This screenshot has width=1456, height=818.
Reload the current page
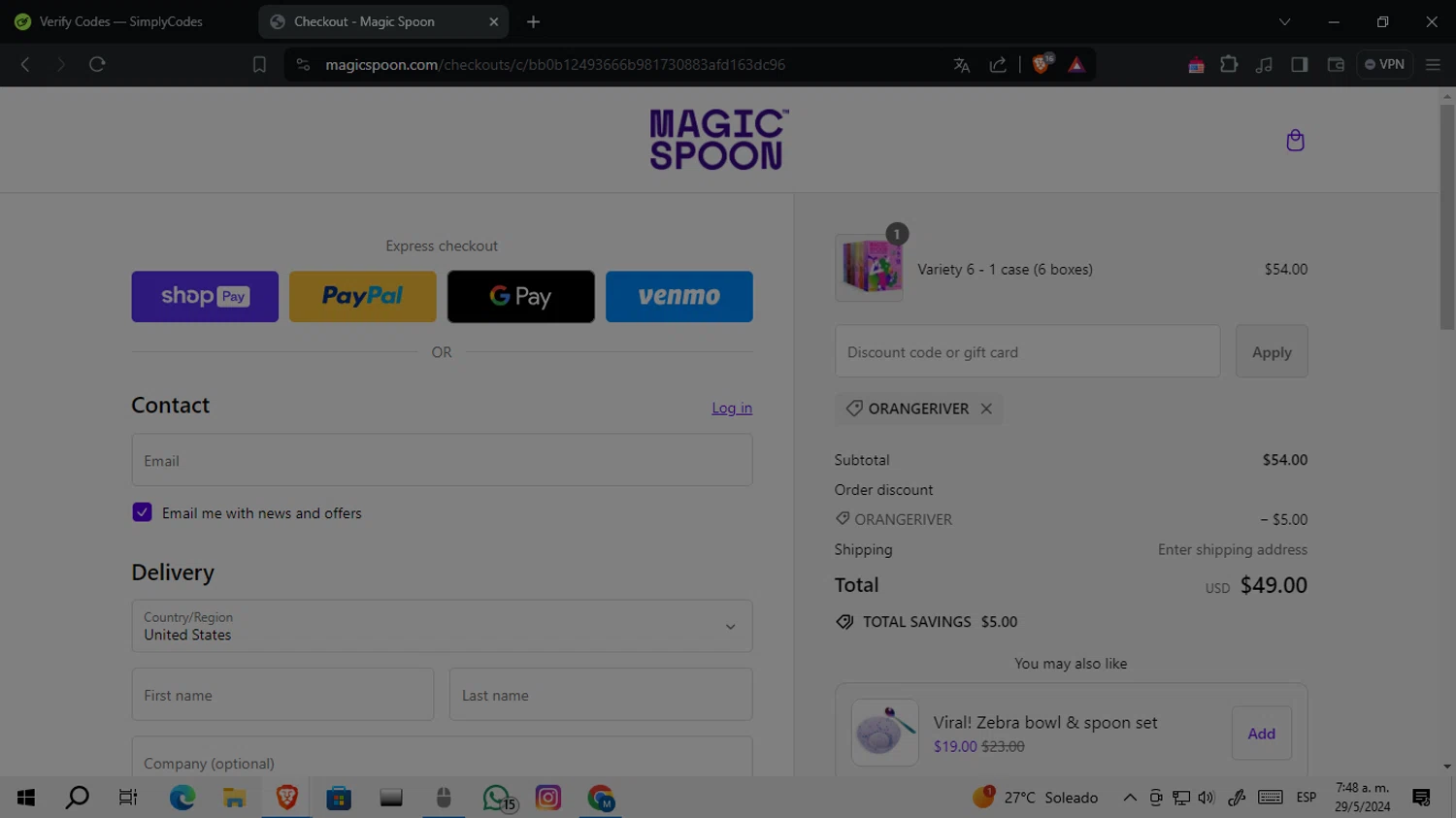[97, 64]
